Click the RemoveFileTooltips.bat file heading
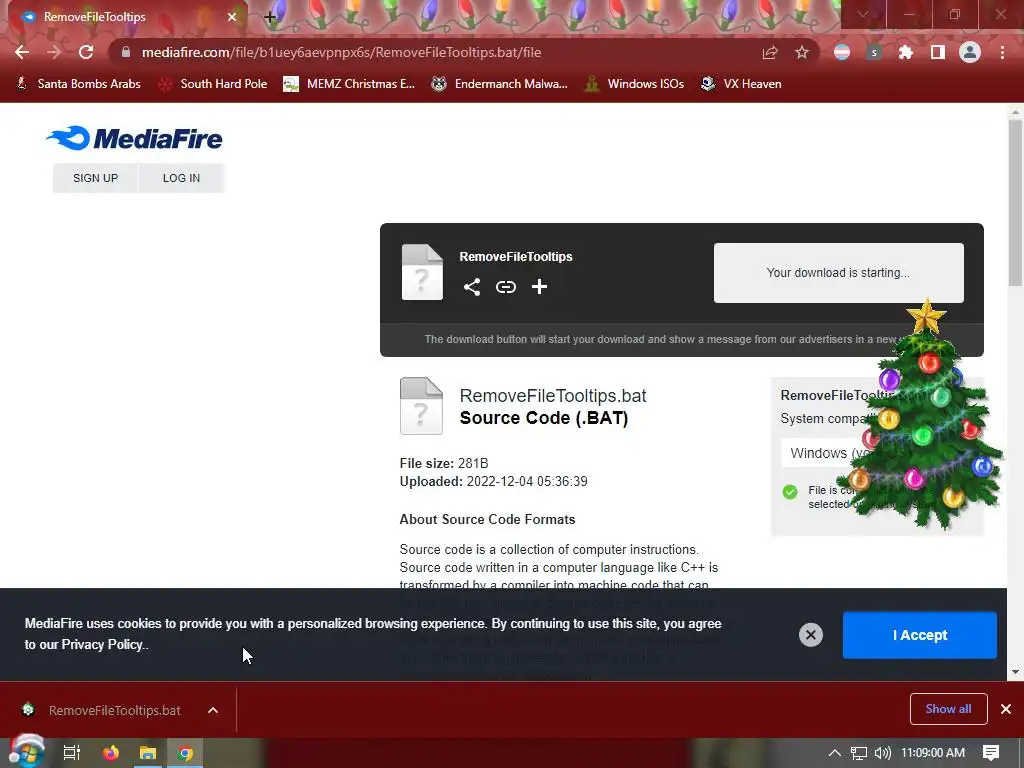Viewport: 1024px width, 768px height. pyautogui.click(x=552, y=396)
